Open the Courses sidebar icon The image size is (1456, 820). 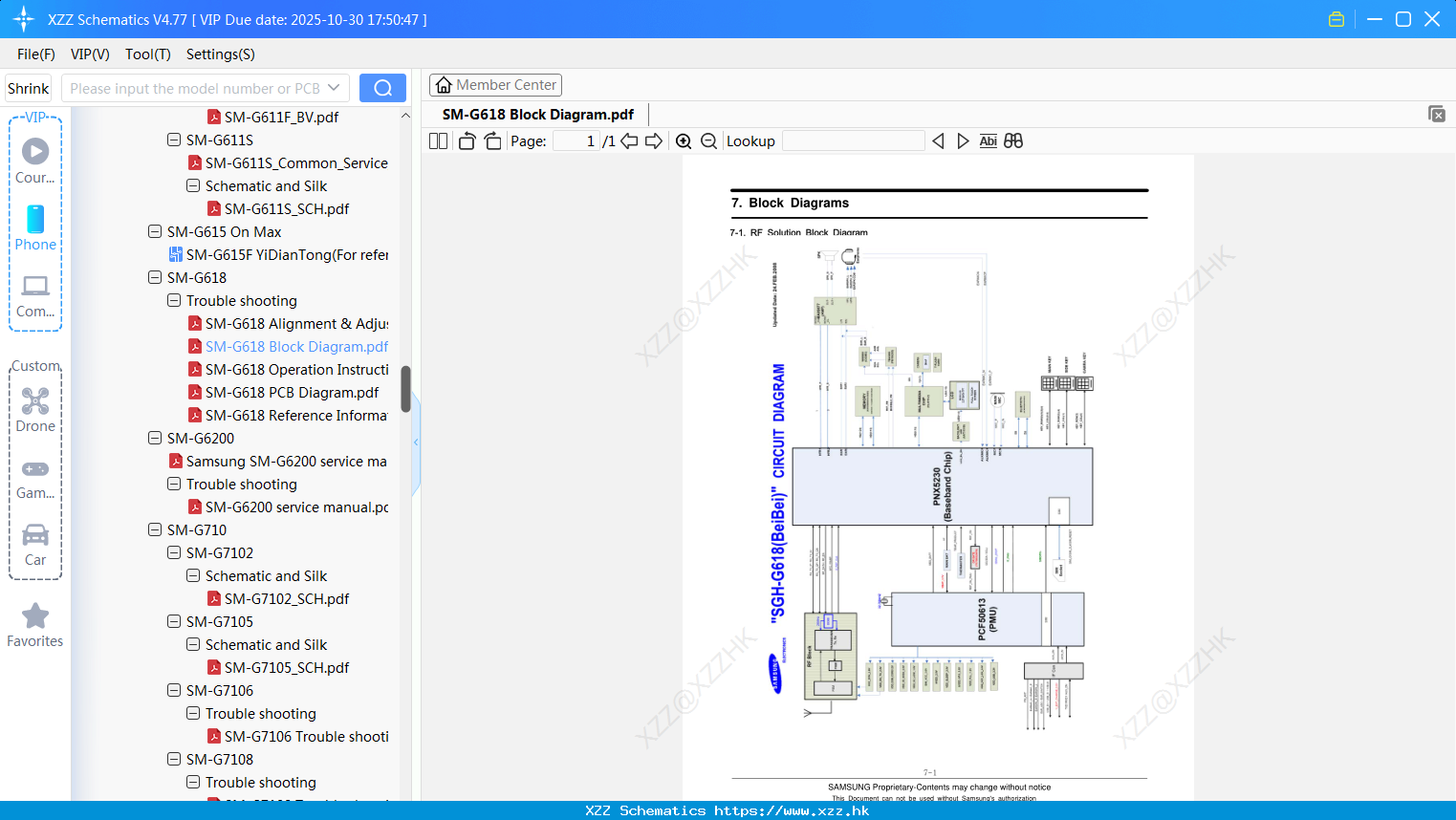pos(35,161)
